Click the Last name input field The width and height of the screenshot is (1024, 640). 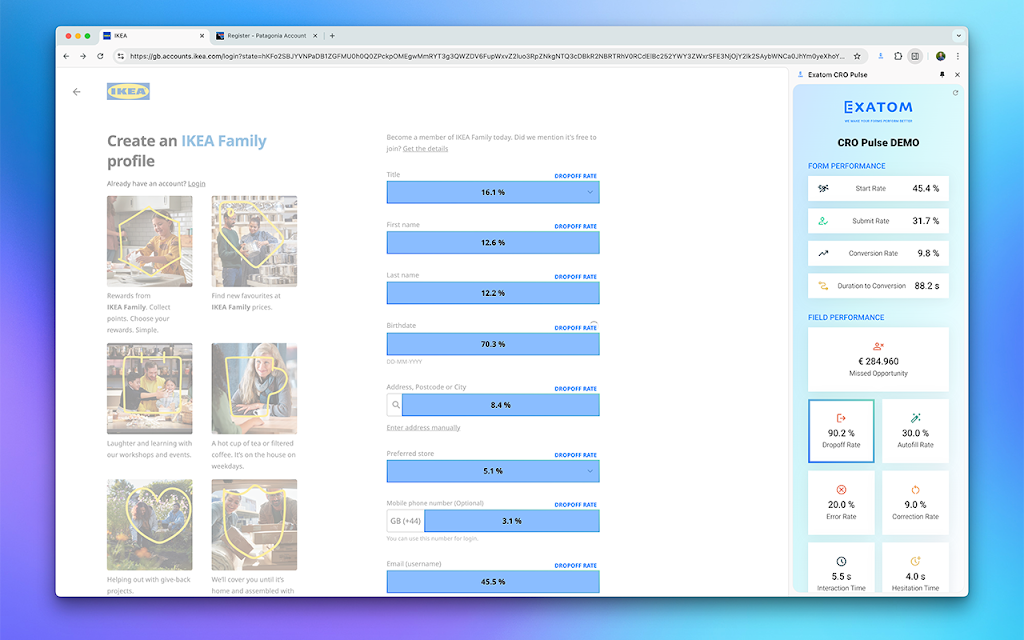click(x=493, y=293)
